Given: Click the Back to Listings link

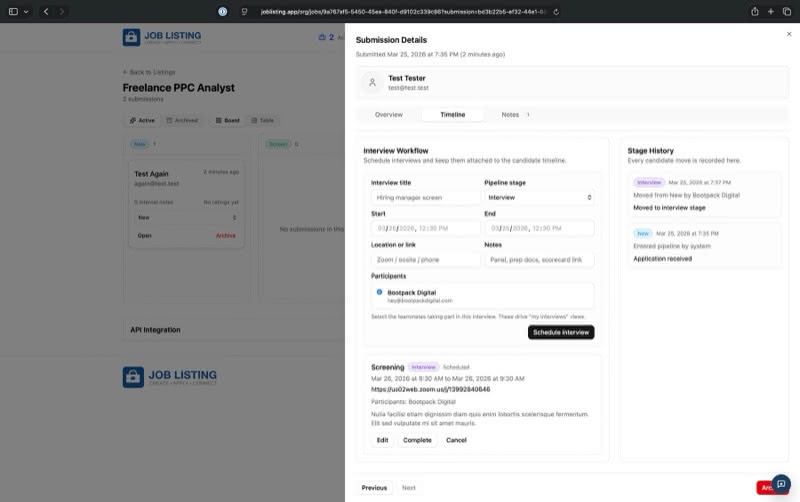Looking at the screenshot, I should pyautogui.click(x=149, y=72).
